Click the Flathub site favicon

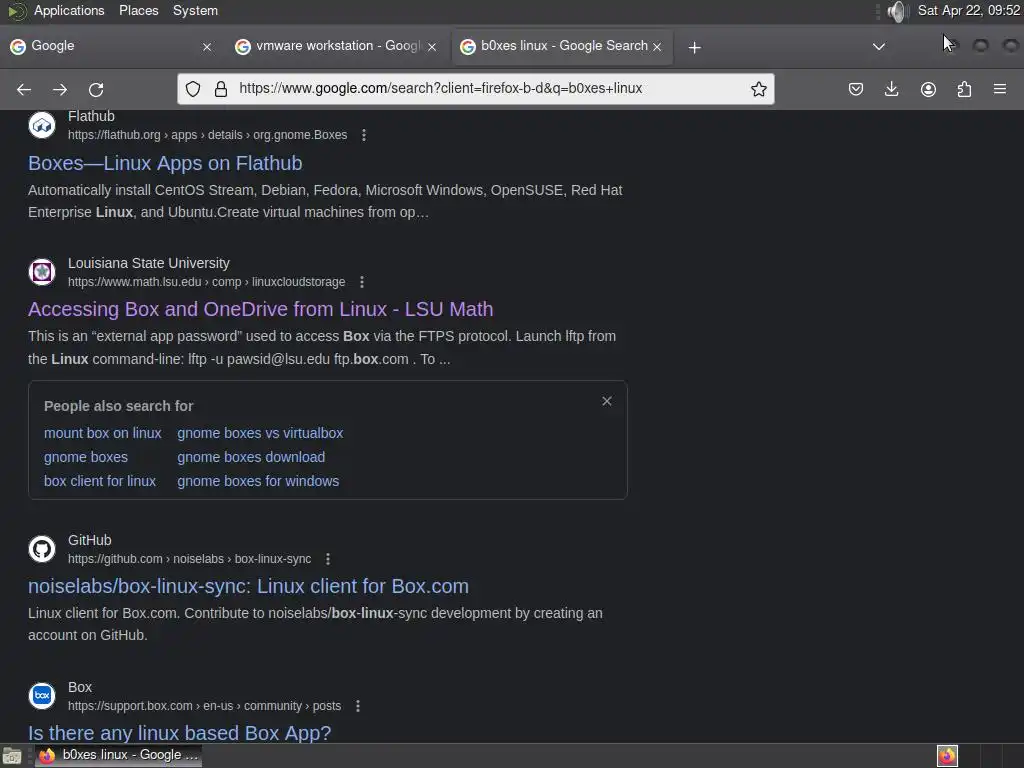click(x=42, y=125)
